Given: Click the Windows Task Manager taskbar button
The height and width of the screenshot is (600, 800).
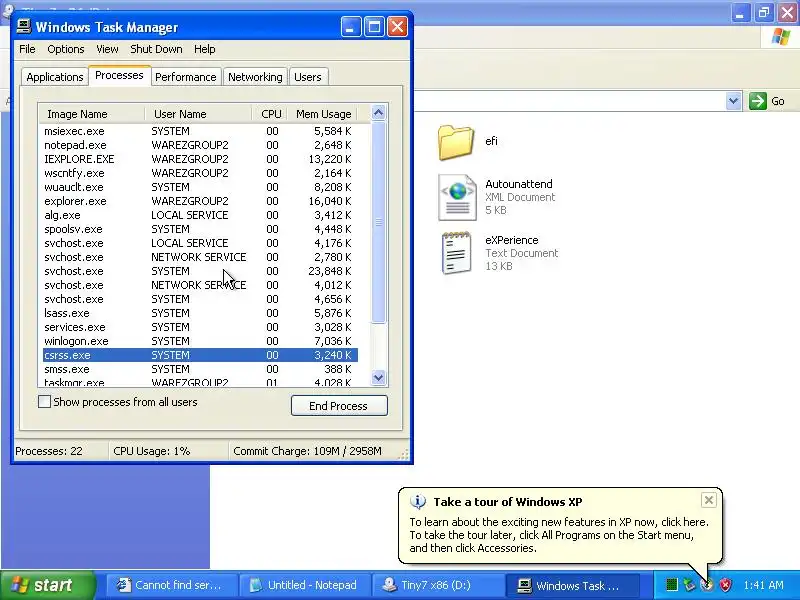Looking at the screenshot, I should [573, 585].
